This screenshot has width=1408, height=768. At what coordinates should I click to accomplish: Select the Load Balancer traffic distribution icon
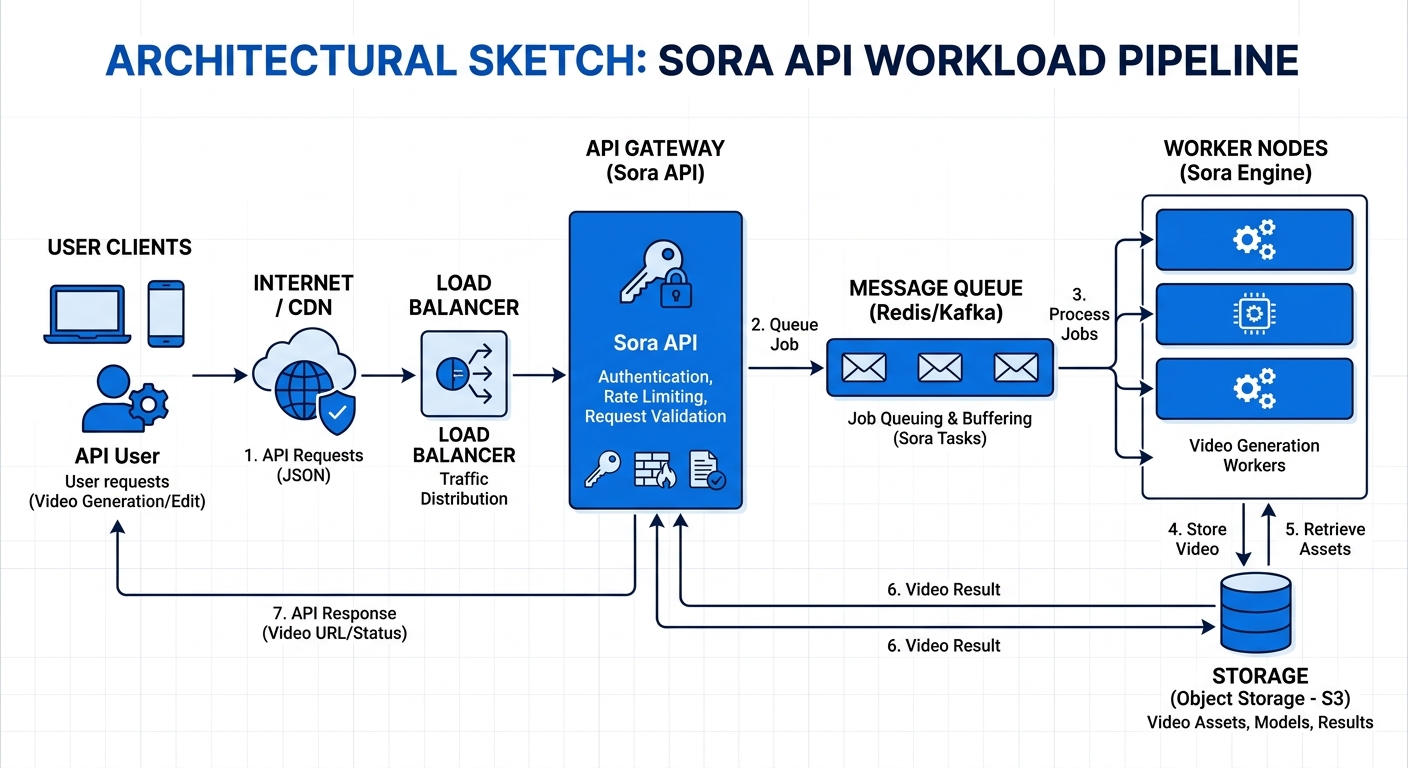[x=463, y=374]
